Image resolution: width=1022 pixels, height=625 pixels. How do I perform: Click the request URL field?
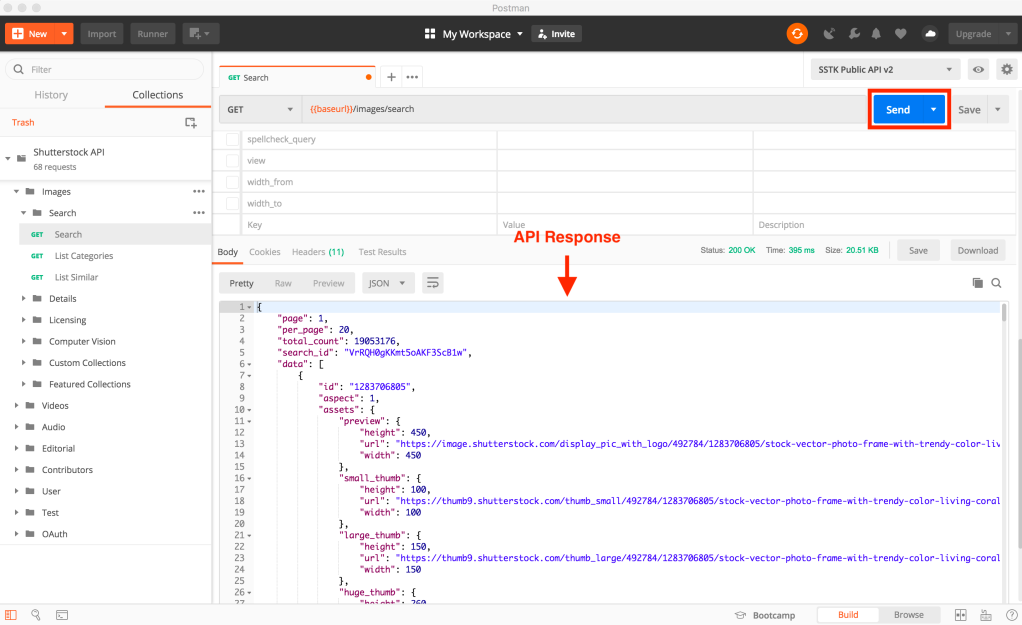[584, 109]
